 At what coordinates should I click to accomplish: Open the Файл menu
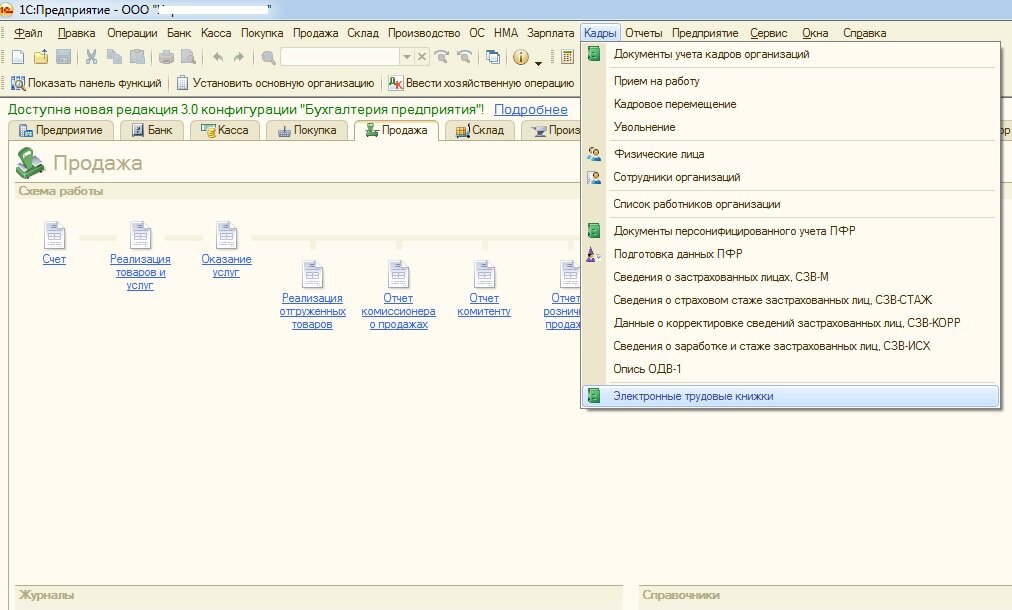point(28,33)
